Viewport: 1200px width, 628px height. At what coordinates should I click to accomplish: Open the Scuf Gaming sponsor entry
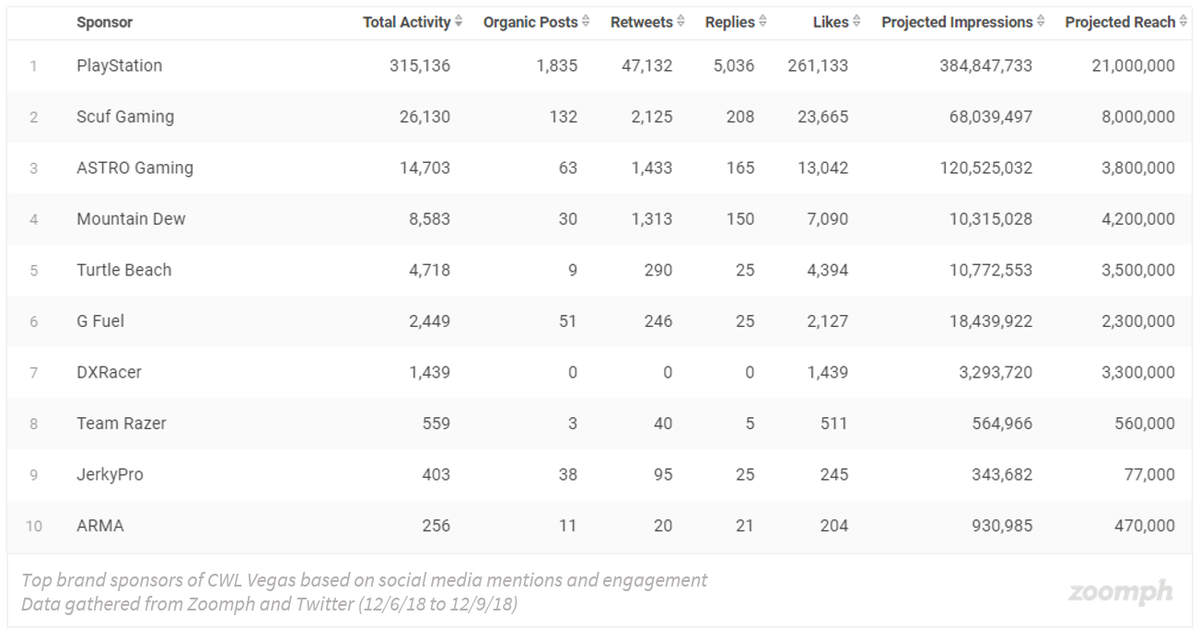(123, 117)
